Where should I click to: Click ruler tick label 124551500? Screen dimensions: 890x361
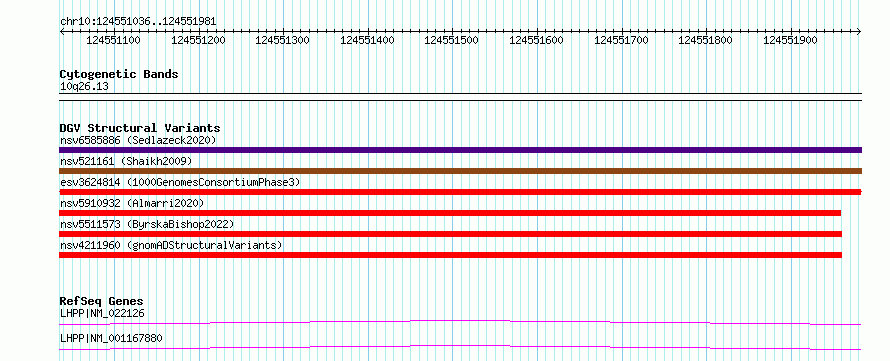click(x=452, y=40)
